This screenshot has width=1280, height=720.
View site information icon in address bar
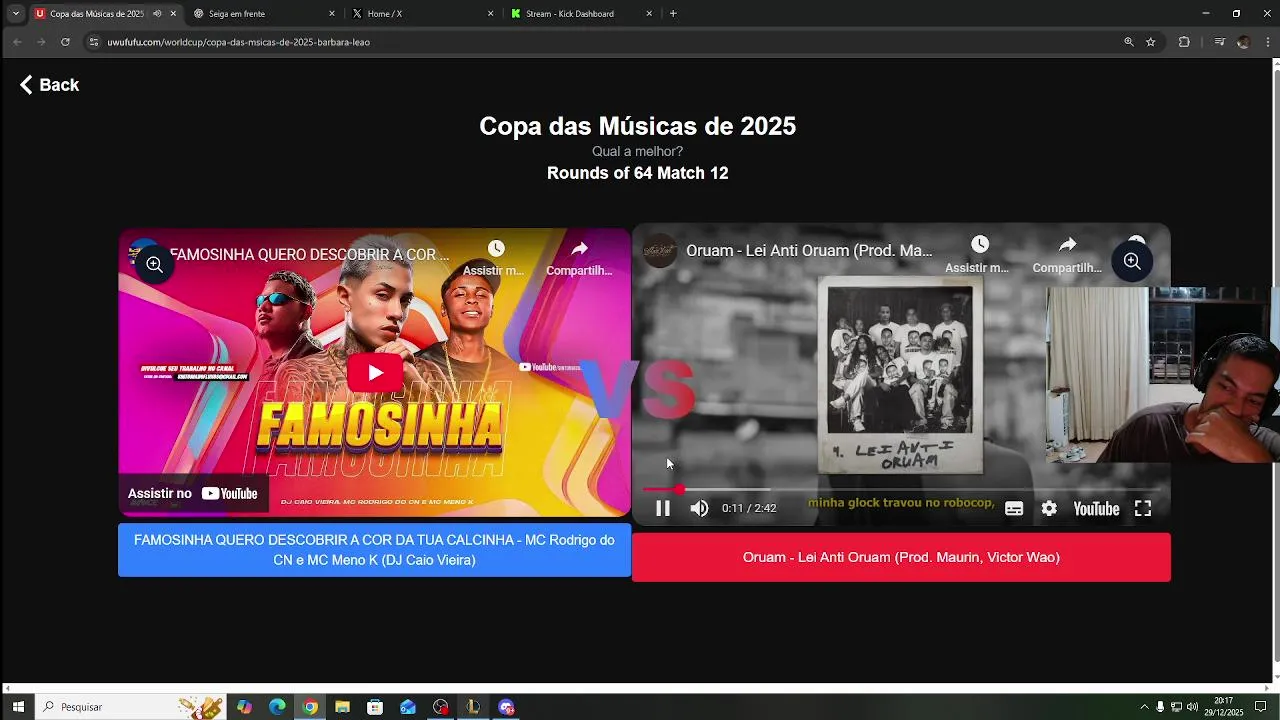[x=94, y=42]
